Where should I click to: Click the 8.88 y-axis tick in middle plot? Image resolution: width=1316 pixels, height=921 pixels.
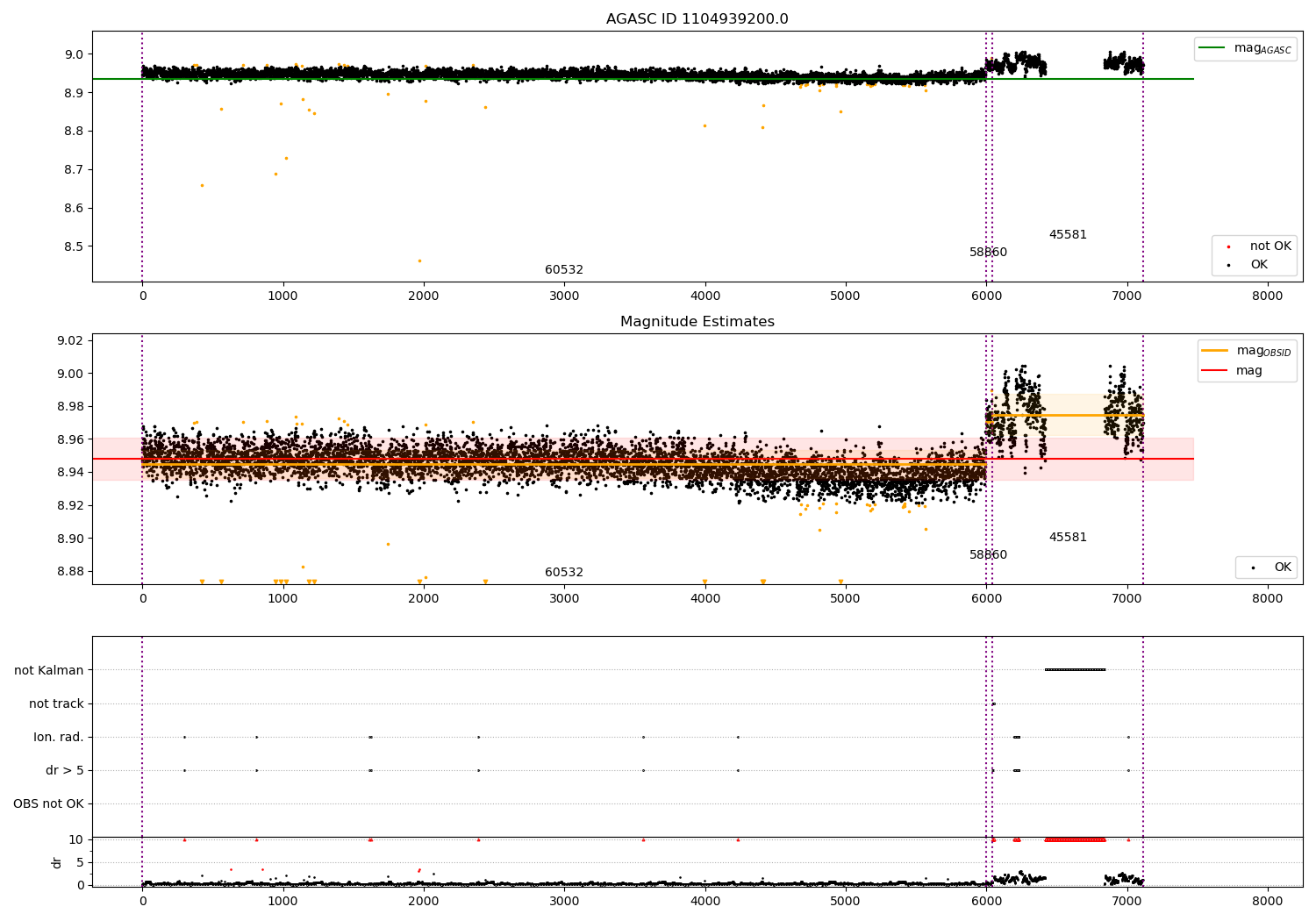(x=70, y=572)
